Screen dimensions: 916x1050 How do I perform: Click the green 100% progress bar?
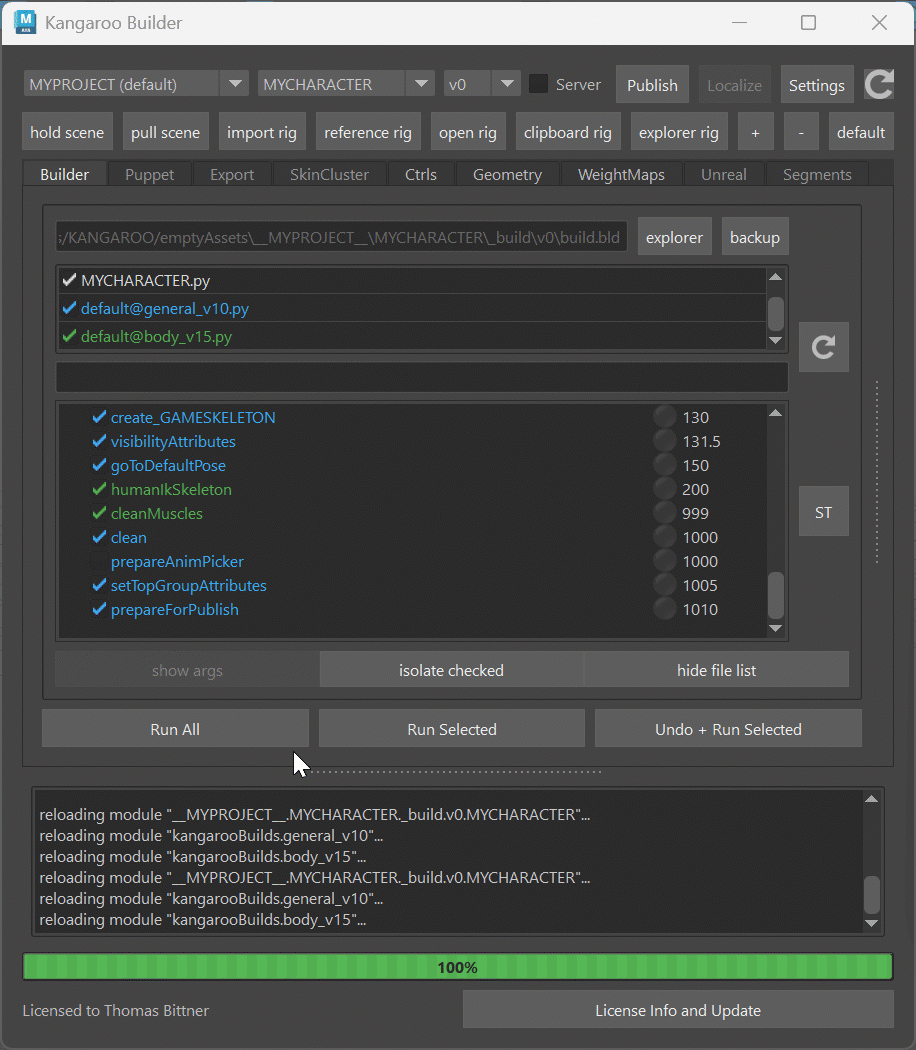point(457,967)
